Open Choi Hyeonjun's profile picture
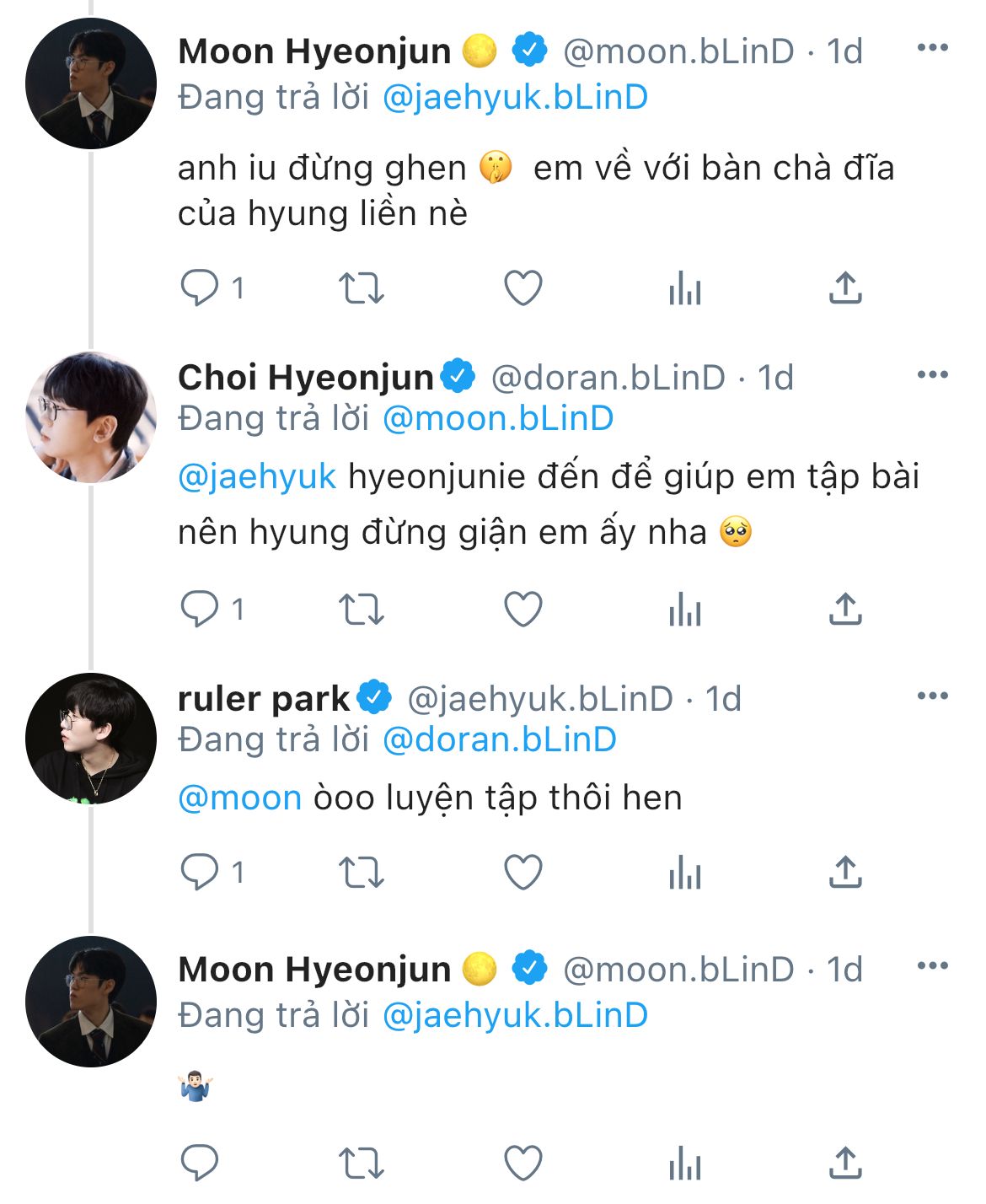 [91, 417]
